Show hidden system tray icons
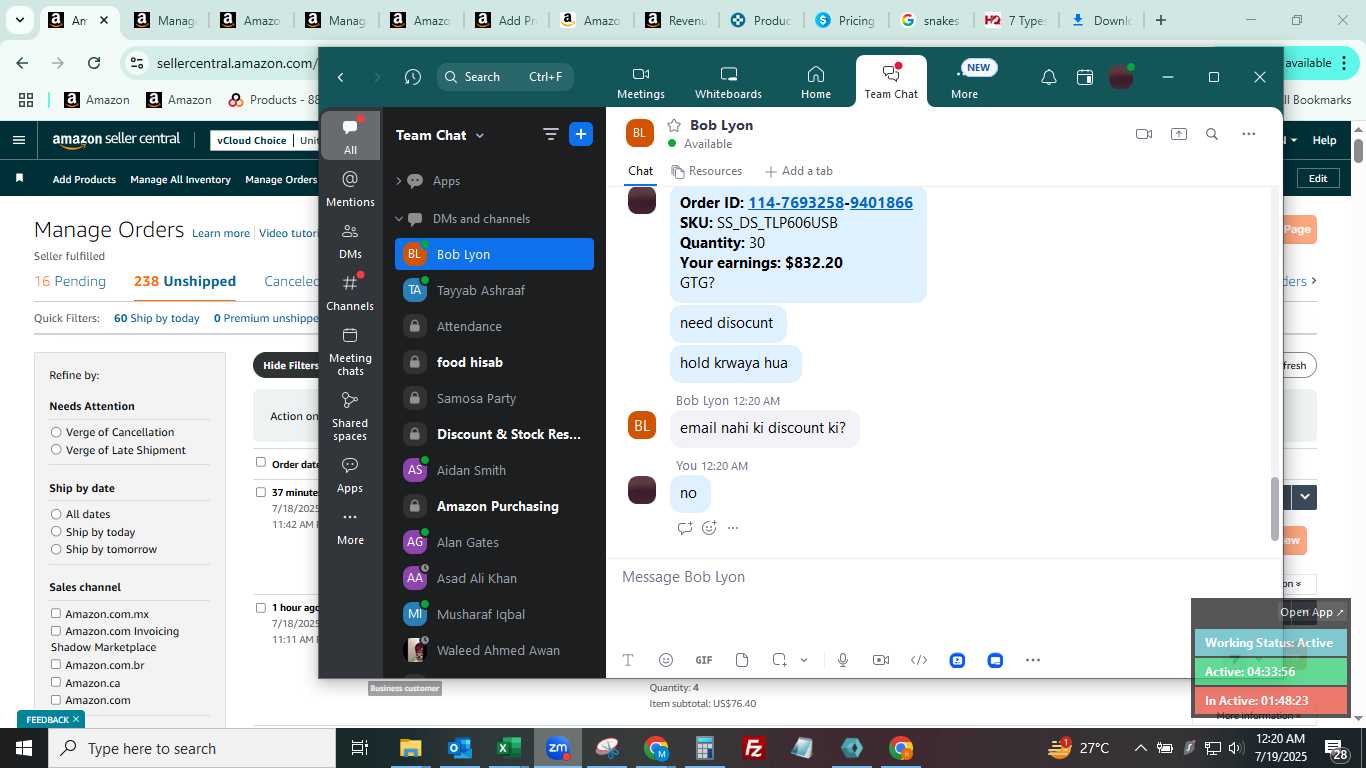 pyautogui.click(x=1140, y=748)
